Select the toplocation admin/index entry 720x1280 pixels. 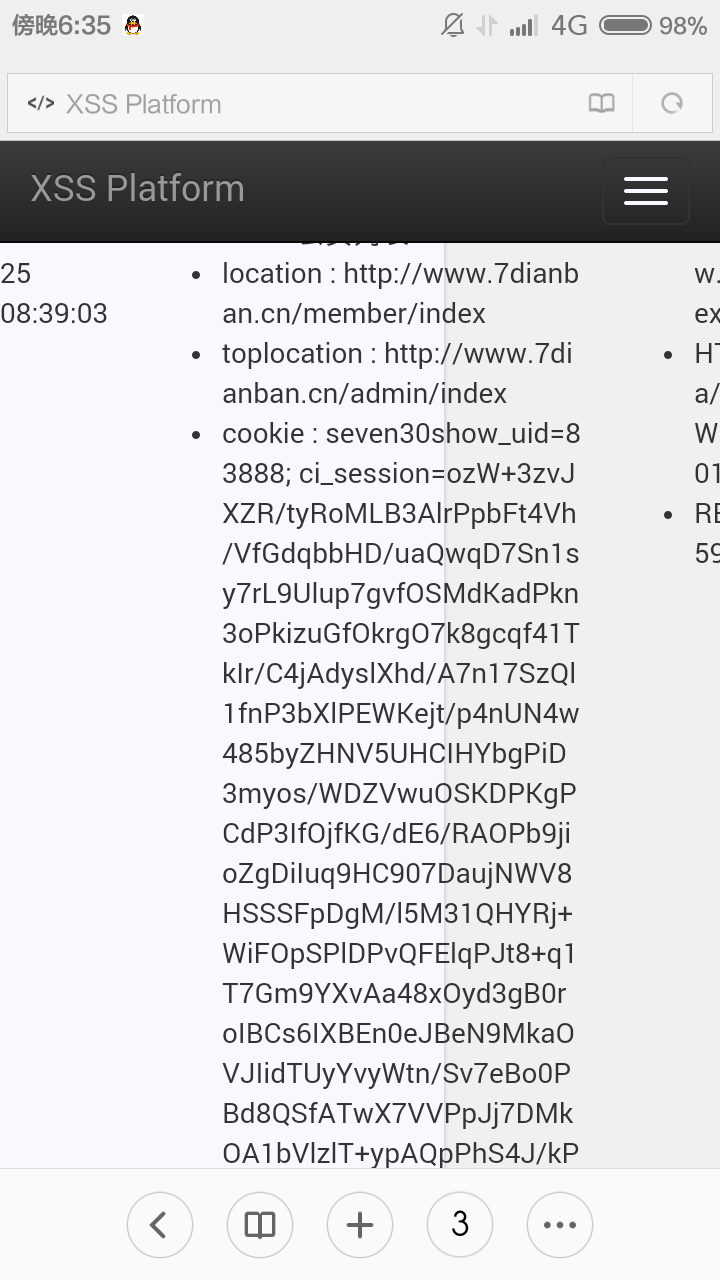[398, 373]
